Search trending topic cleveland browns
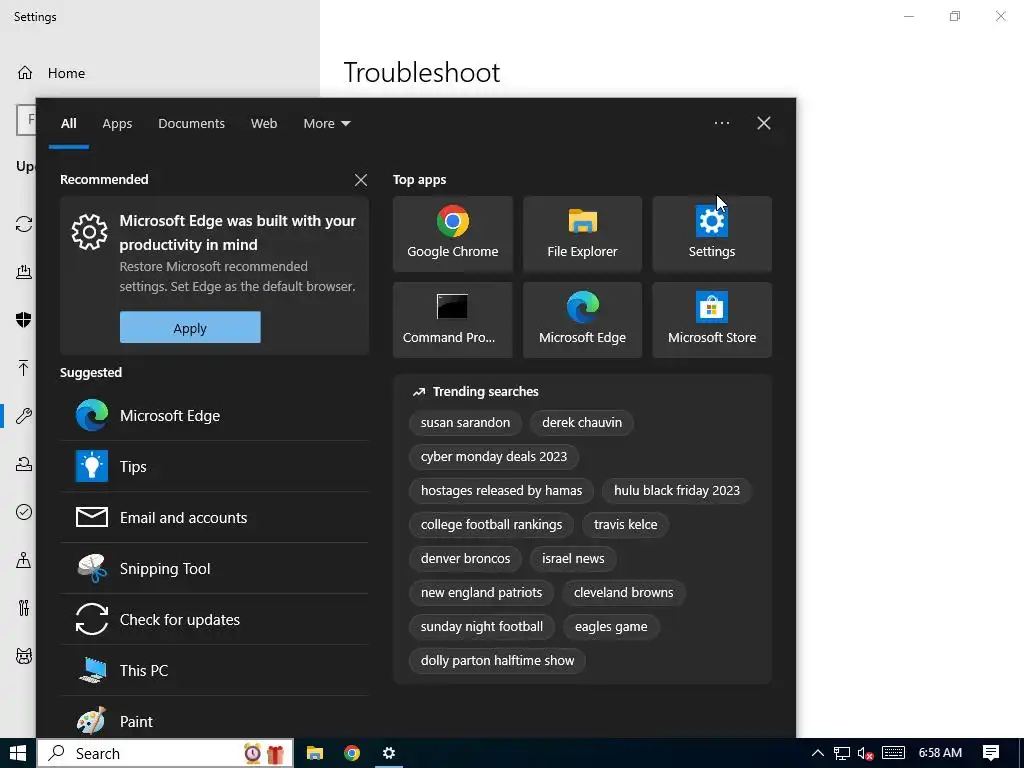The image size is (1024, 768). click(x=623, y=592)
